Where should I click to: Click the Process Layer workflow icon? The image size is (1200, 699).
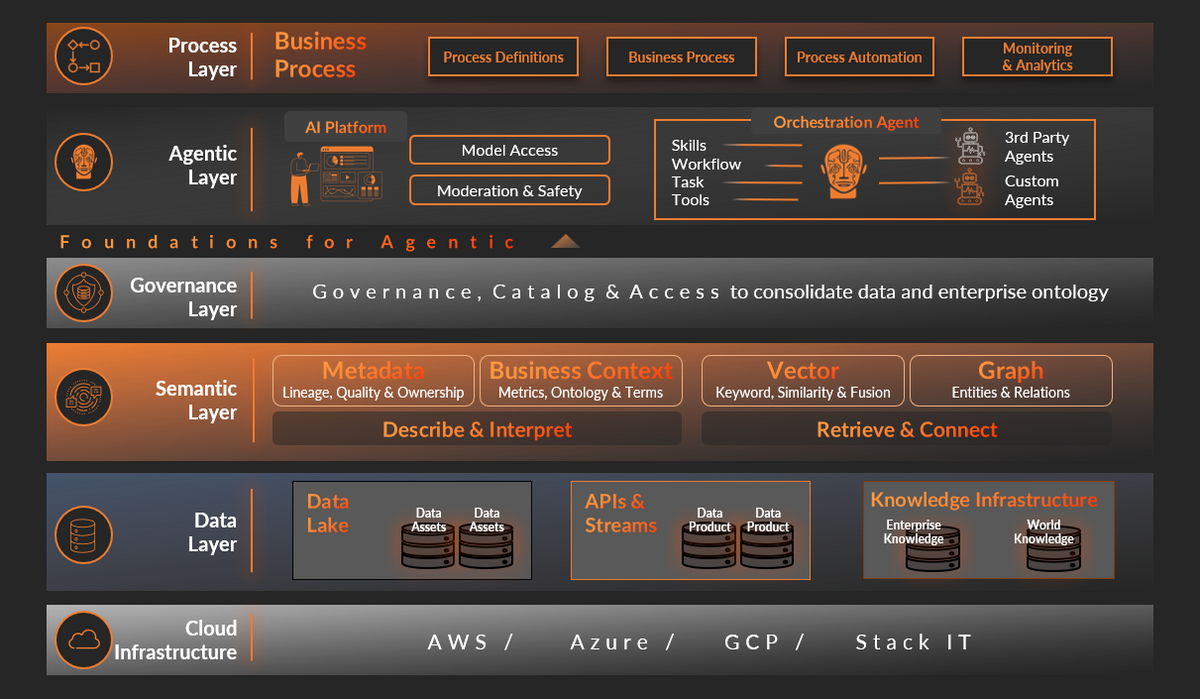pyautogui.click(x=84, y=57)
